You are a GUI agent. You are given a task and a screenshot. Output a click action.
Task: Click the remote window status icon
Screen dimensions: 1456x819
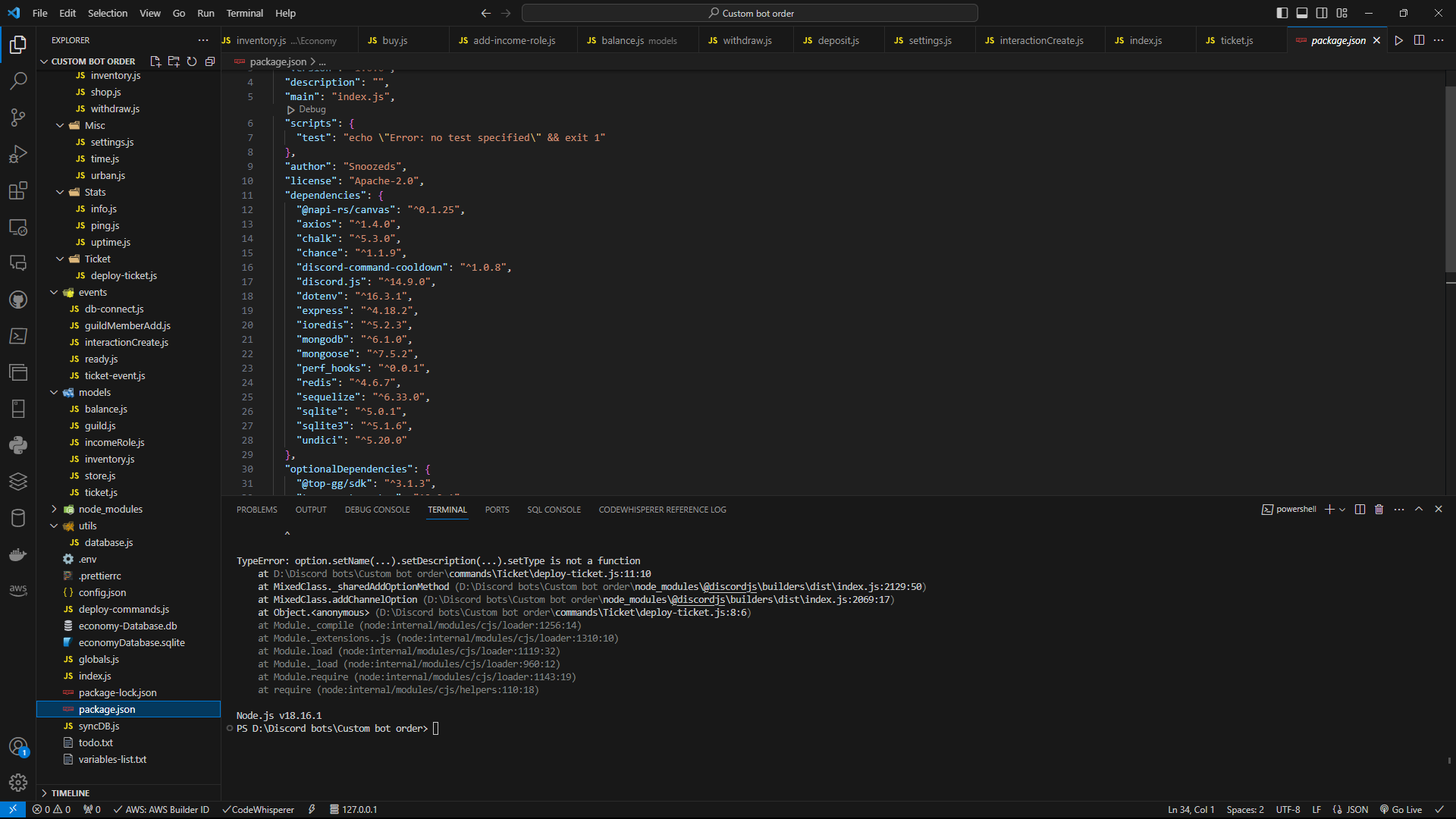click(13, 809)
